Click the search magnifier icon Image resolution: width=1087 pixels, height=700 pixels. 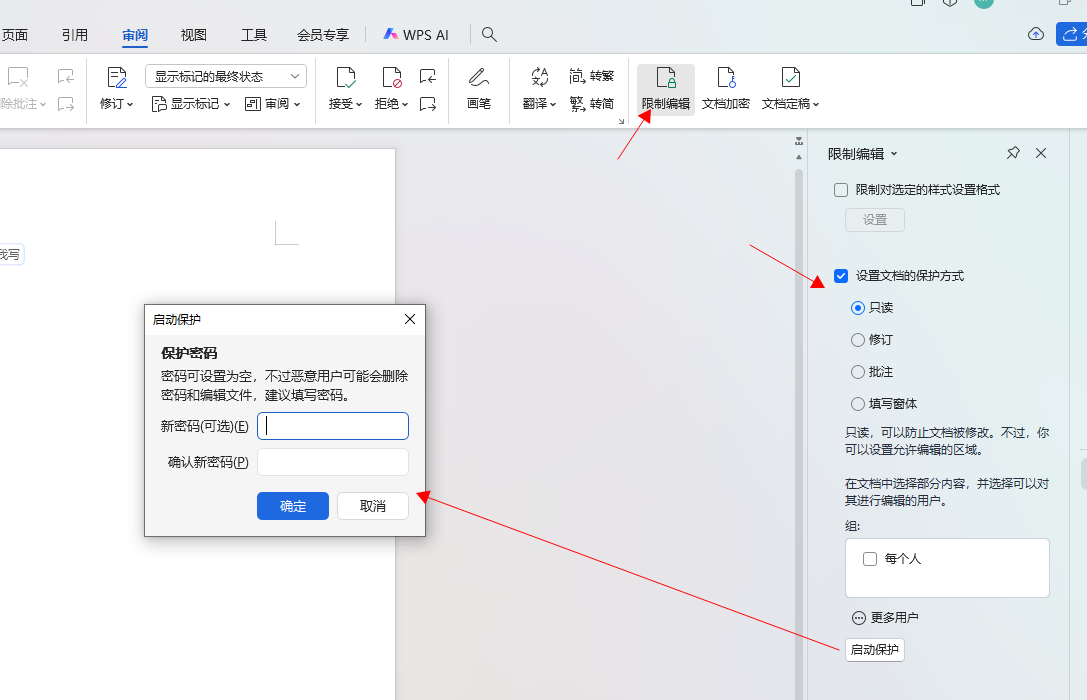pos(489,35)
